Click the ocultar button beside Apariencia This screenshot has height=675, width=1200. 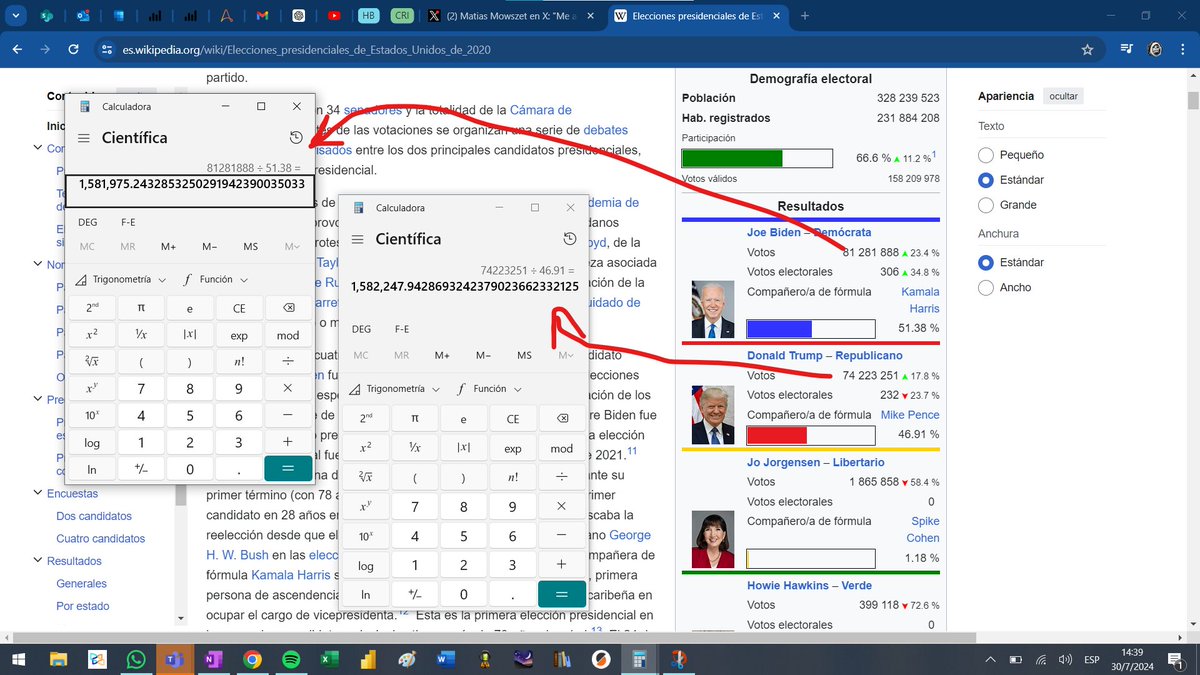[x=1063, y=96]
